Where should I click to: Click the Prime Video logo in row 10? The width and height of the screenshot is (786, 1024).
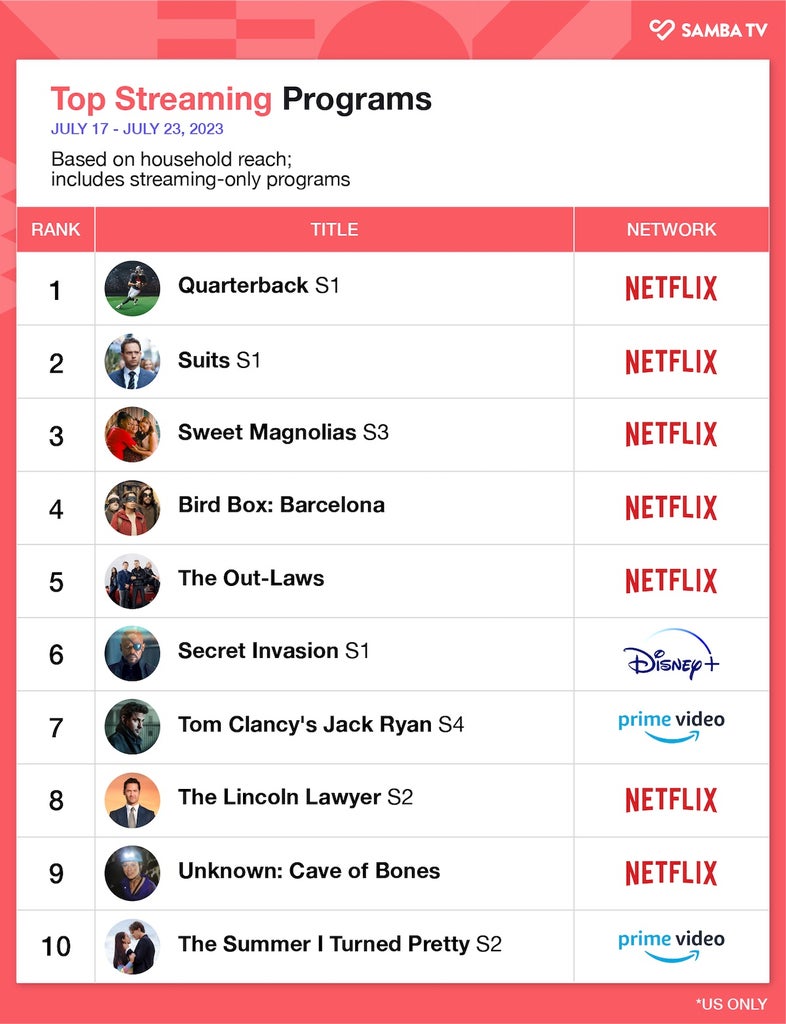pyautogui.click(x=671, y=946)
